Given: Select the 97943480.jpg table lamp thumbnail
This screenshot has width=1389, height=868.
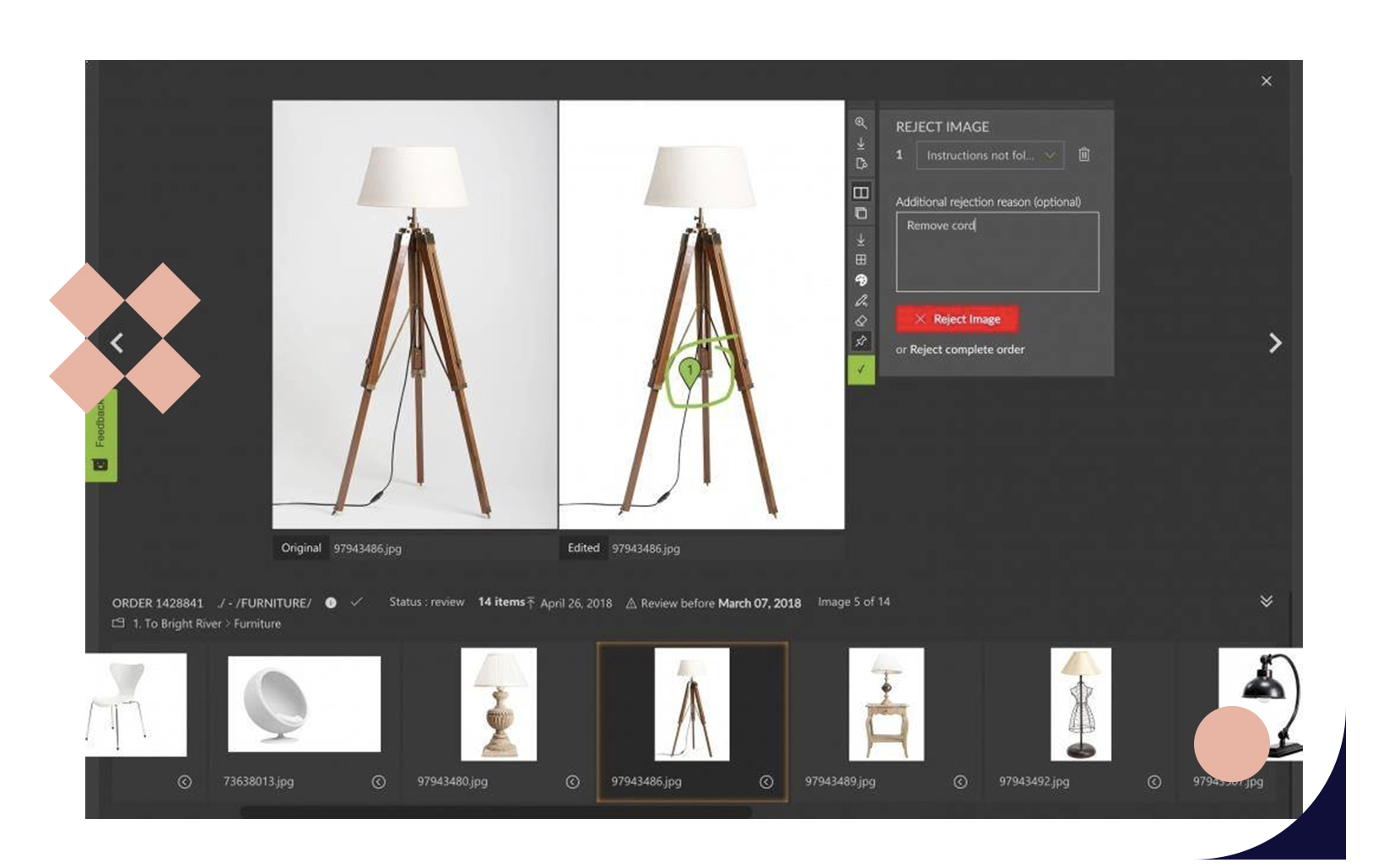Looking at the screenshot, I should pyautogui.click(x=499, y=704).
